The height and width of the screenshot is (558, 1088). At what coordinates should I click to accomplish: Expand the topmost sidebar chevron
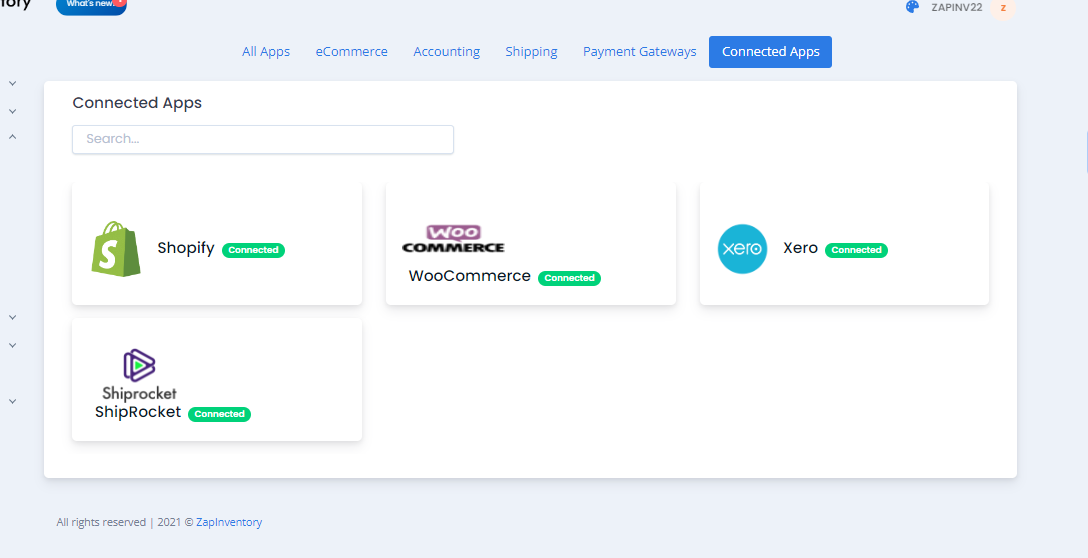pyautogui.click(x=12, y=83)
